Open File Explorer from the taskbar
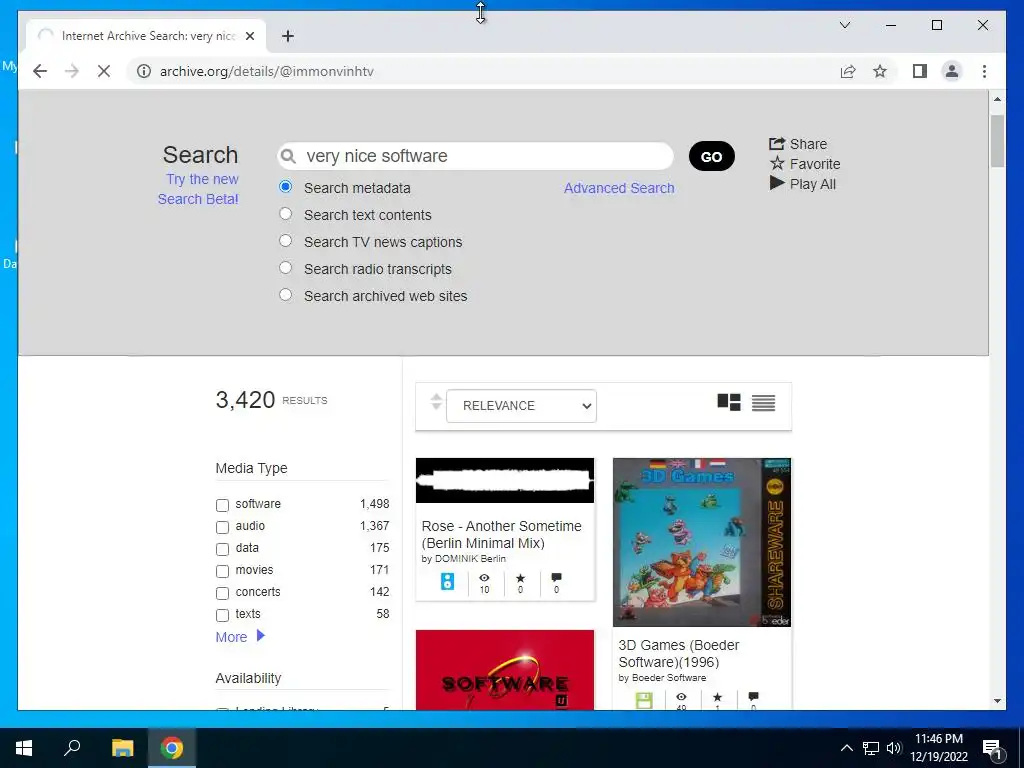The width and height of the screenshot is (1024, 768). tap(122, 748)
